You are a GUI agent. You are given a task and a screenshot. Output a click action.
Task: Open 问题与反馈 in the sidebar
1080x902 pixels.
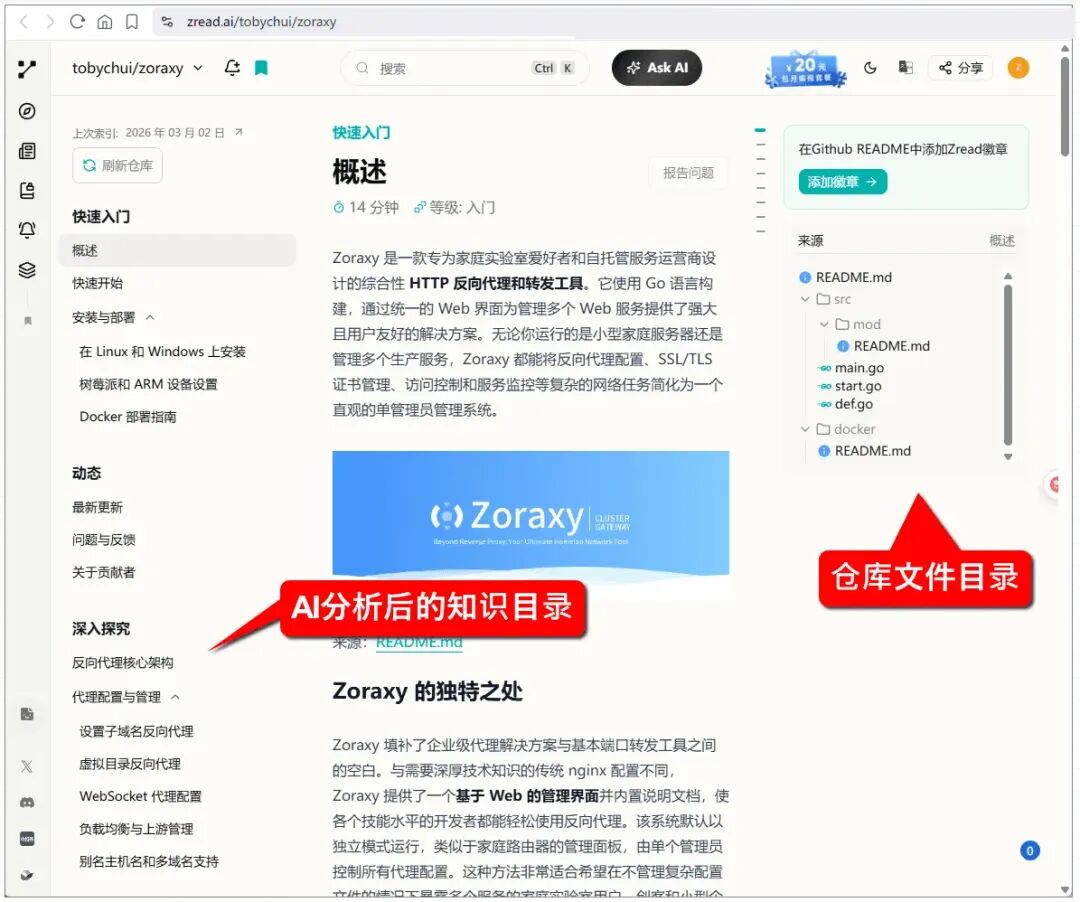pyautogui.click(x=104, y=540)
